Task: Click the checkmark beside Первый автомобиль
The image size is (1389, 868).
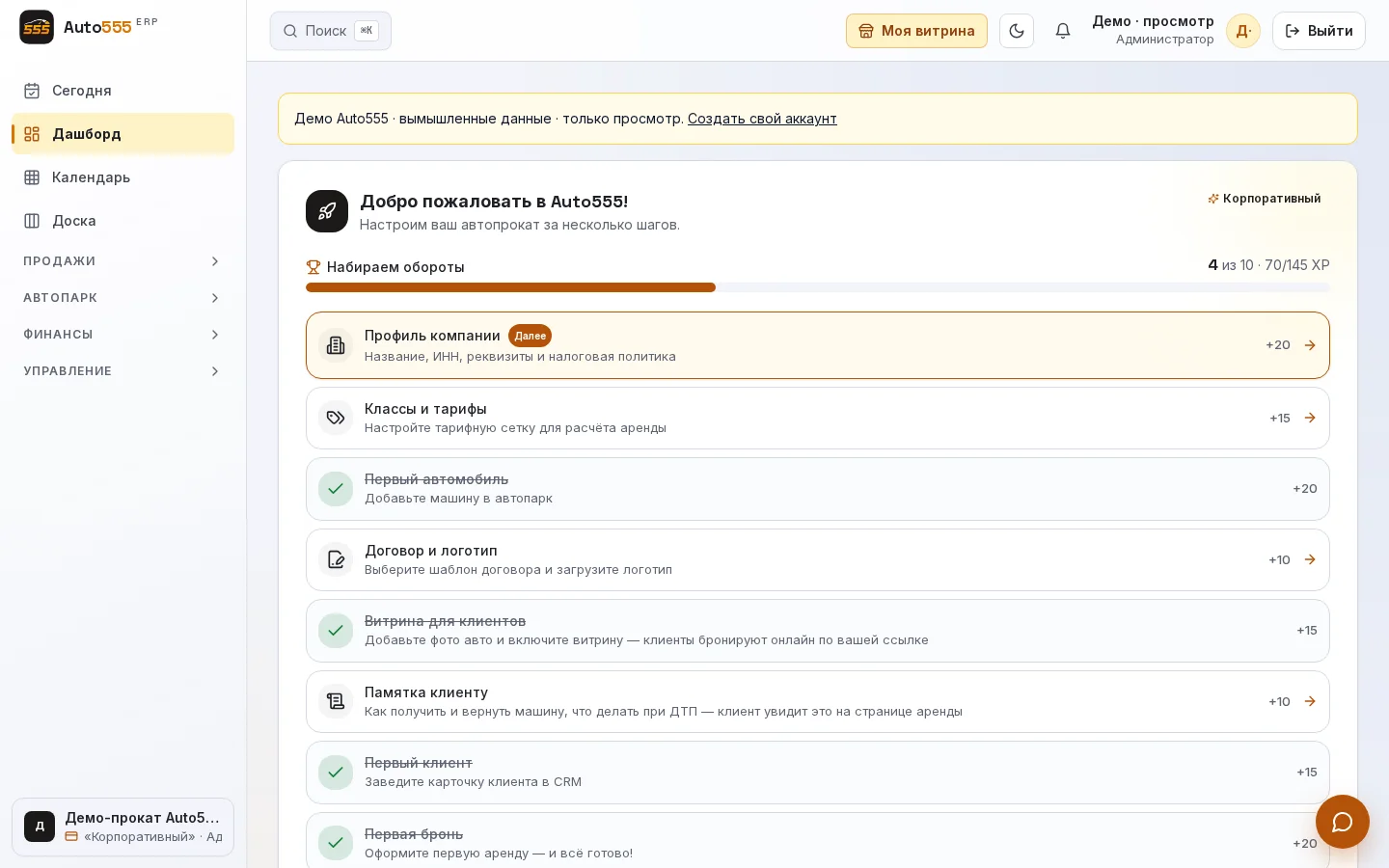Action: click(x=336, y=489)
